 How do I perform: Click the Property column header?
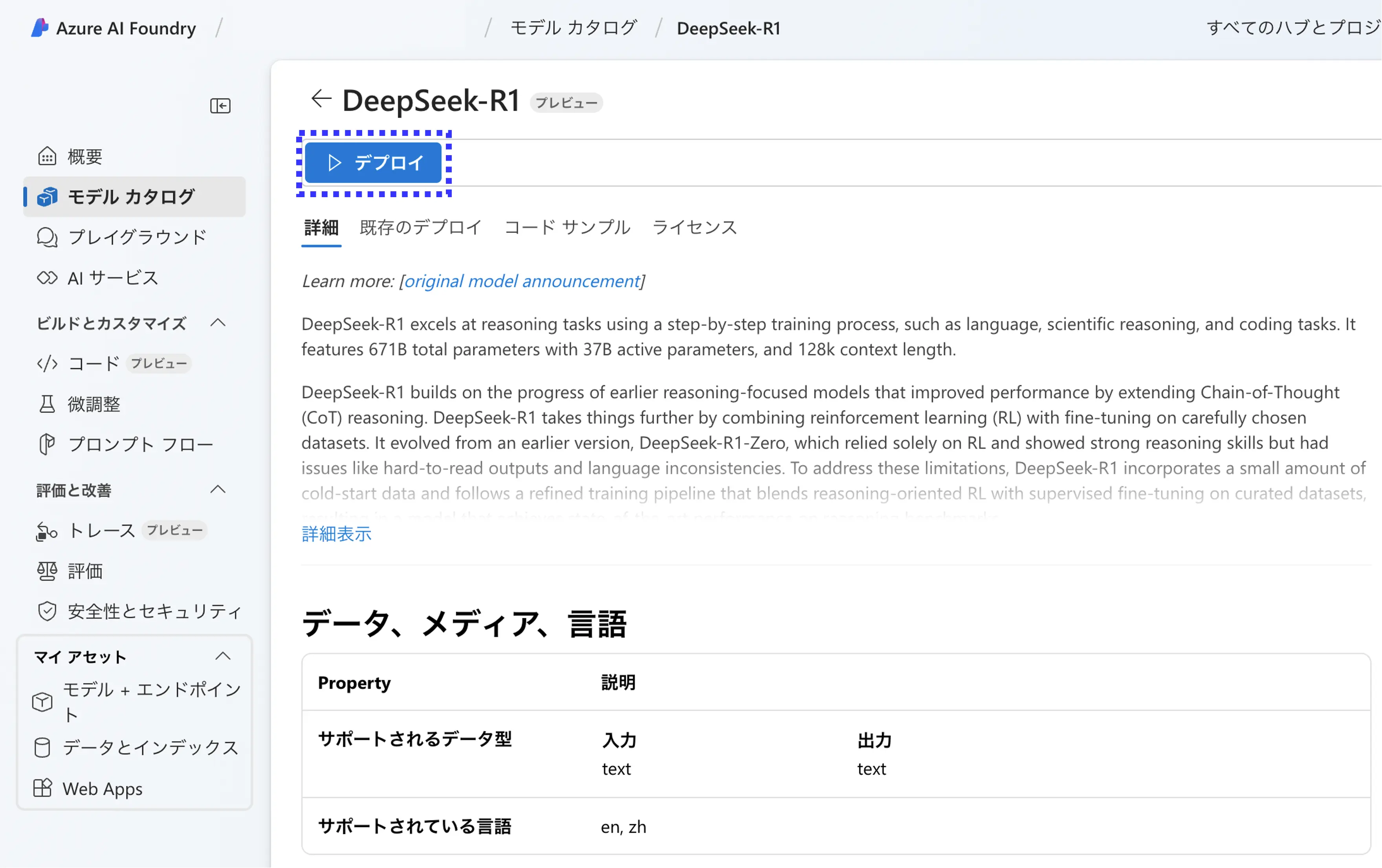(354, 683)
